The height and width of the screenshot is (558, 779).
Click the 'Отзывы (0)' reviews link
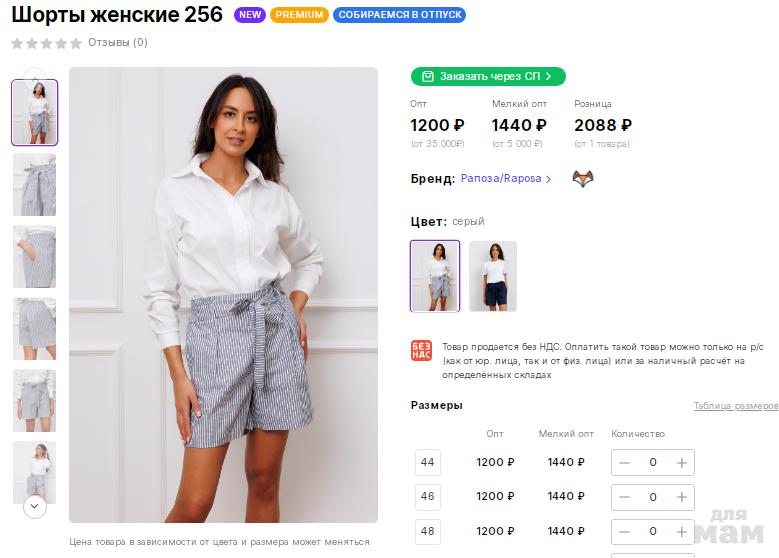click(x=118, y=43)
